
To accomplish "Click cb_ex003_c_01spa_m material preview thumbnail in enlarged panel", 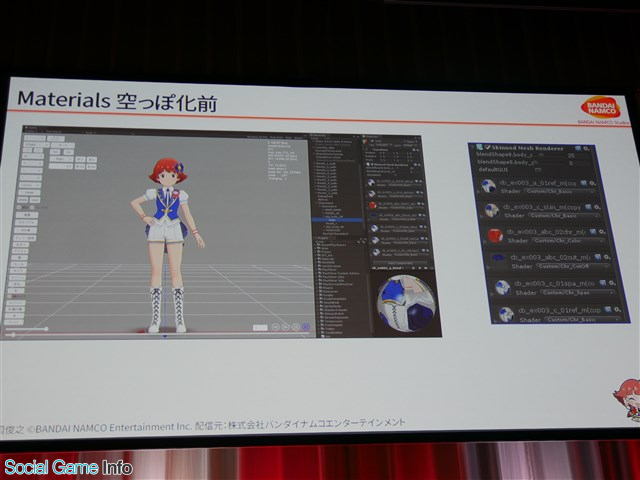I will click(503, 287).
